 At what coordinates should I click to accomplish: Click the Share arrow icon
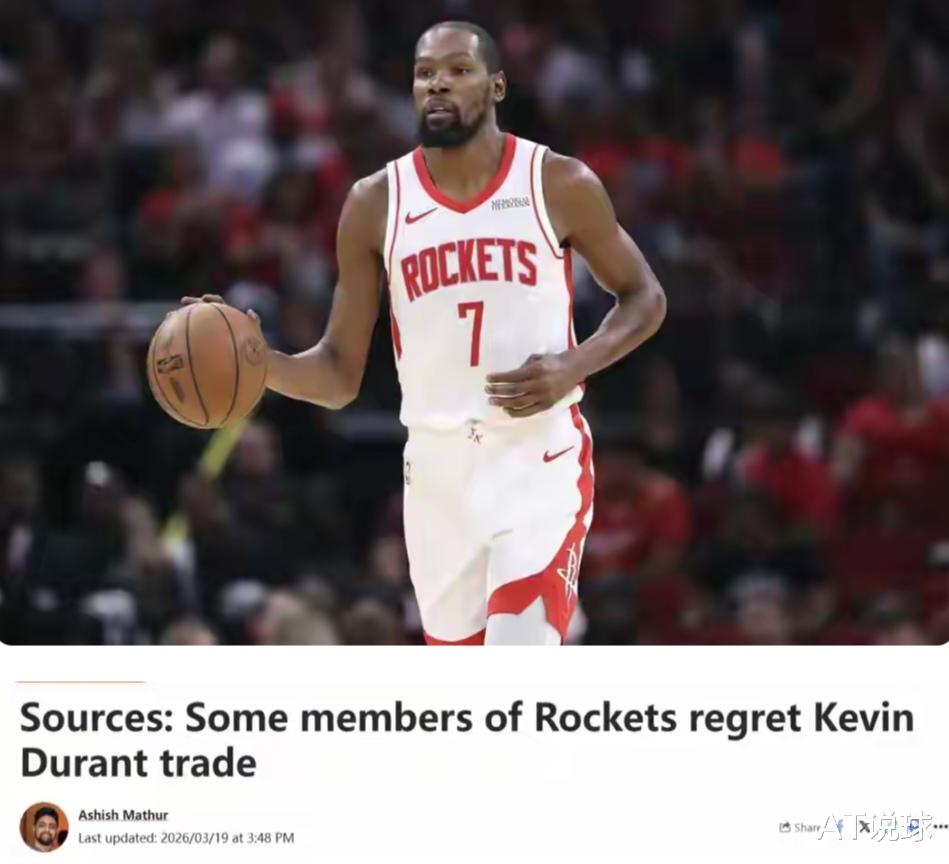pos(785,826)
